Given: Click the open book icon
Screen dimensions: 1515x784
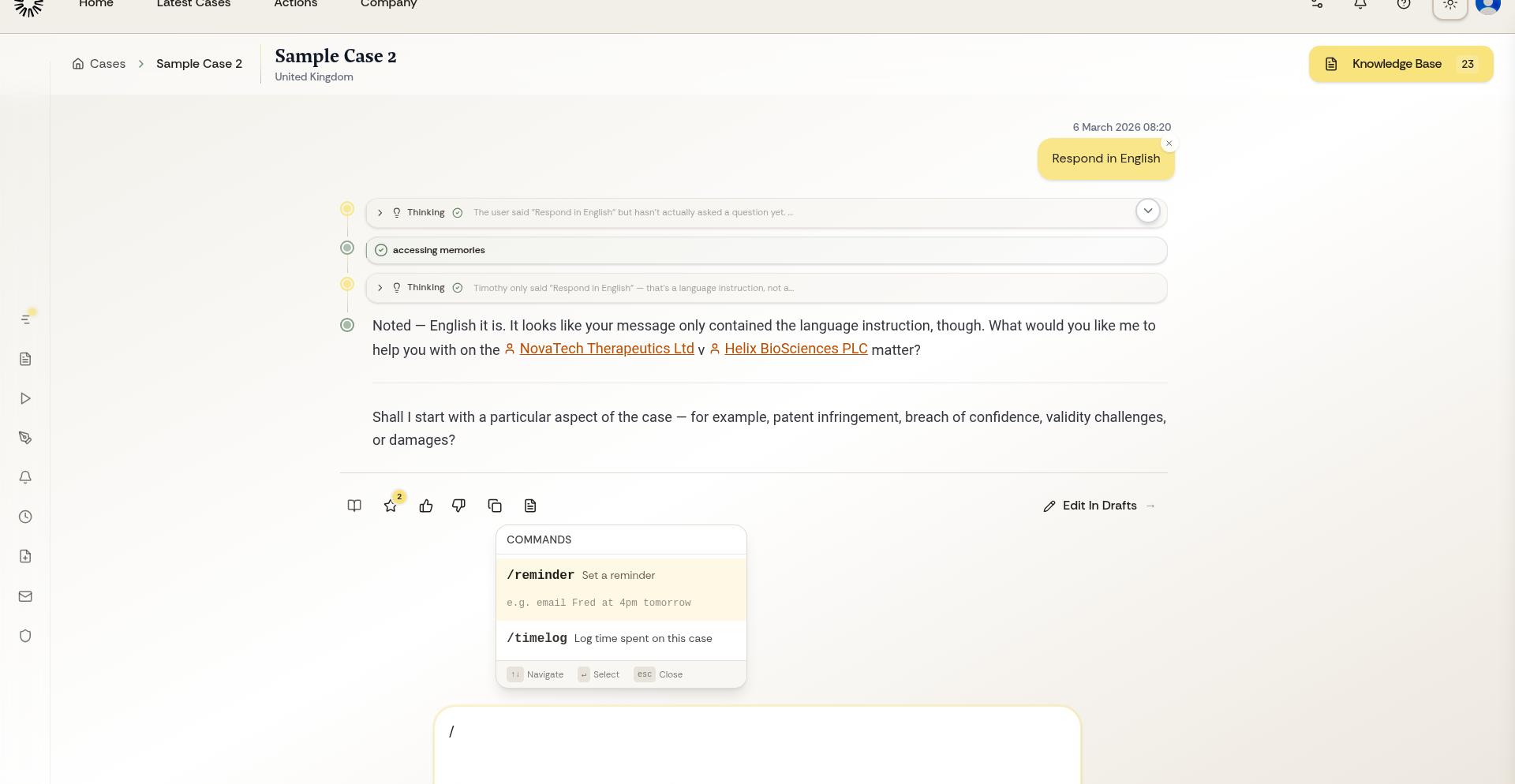Looking at the screenshot, I should [354, 506].
